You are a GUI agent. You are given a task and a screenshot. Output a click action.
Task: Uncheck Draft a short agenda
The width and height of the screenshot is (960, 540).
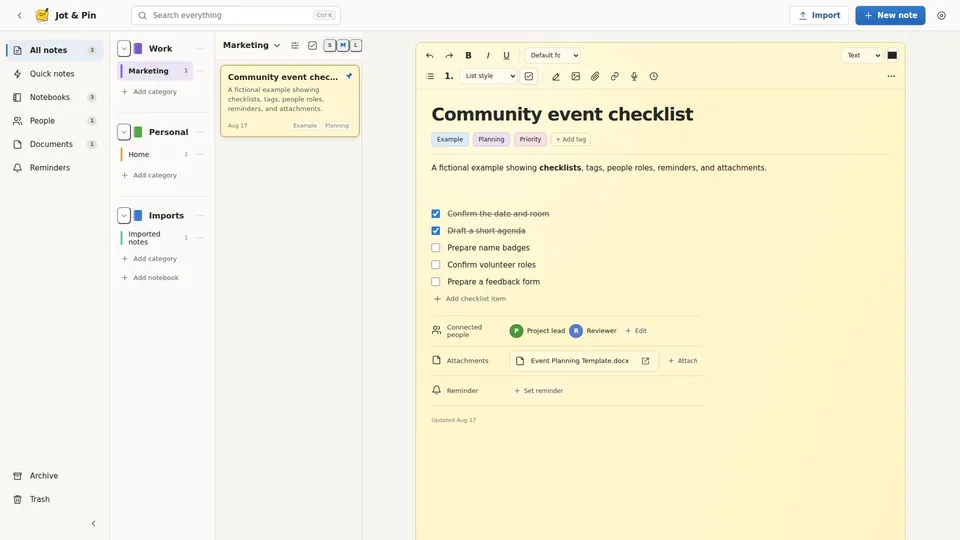[436, 231]
